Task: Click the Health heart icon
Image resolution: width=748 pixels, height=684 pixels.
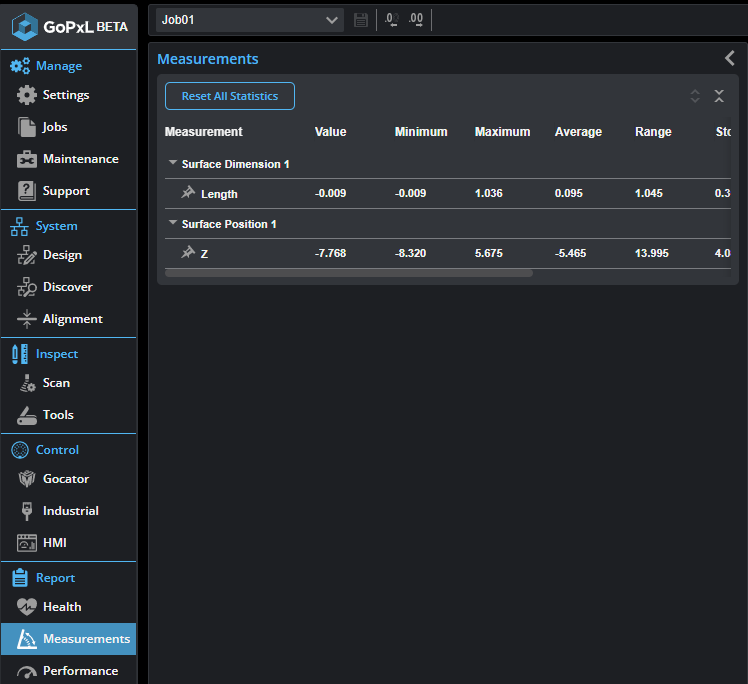Action: [x=27, y=607]
